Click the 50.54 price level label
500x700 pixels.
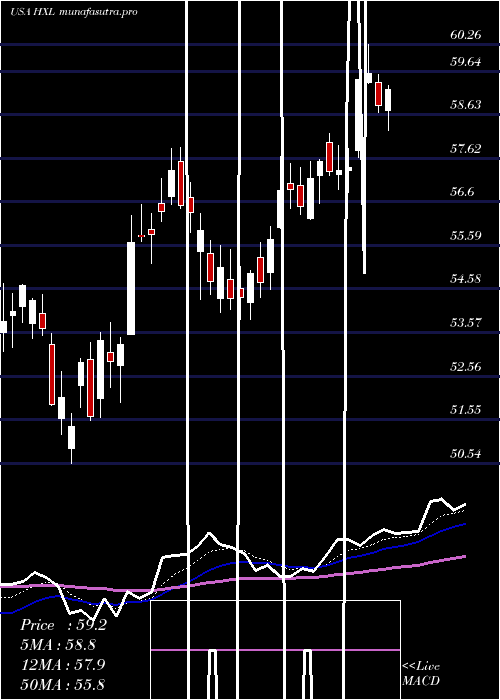tap(466, 454)
